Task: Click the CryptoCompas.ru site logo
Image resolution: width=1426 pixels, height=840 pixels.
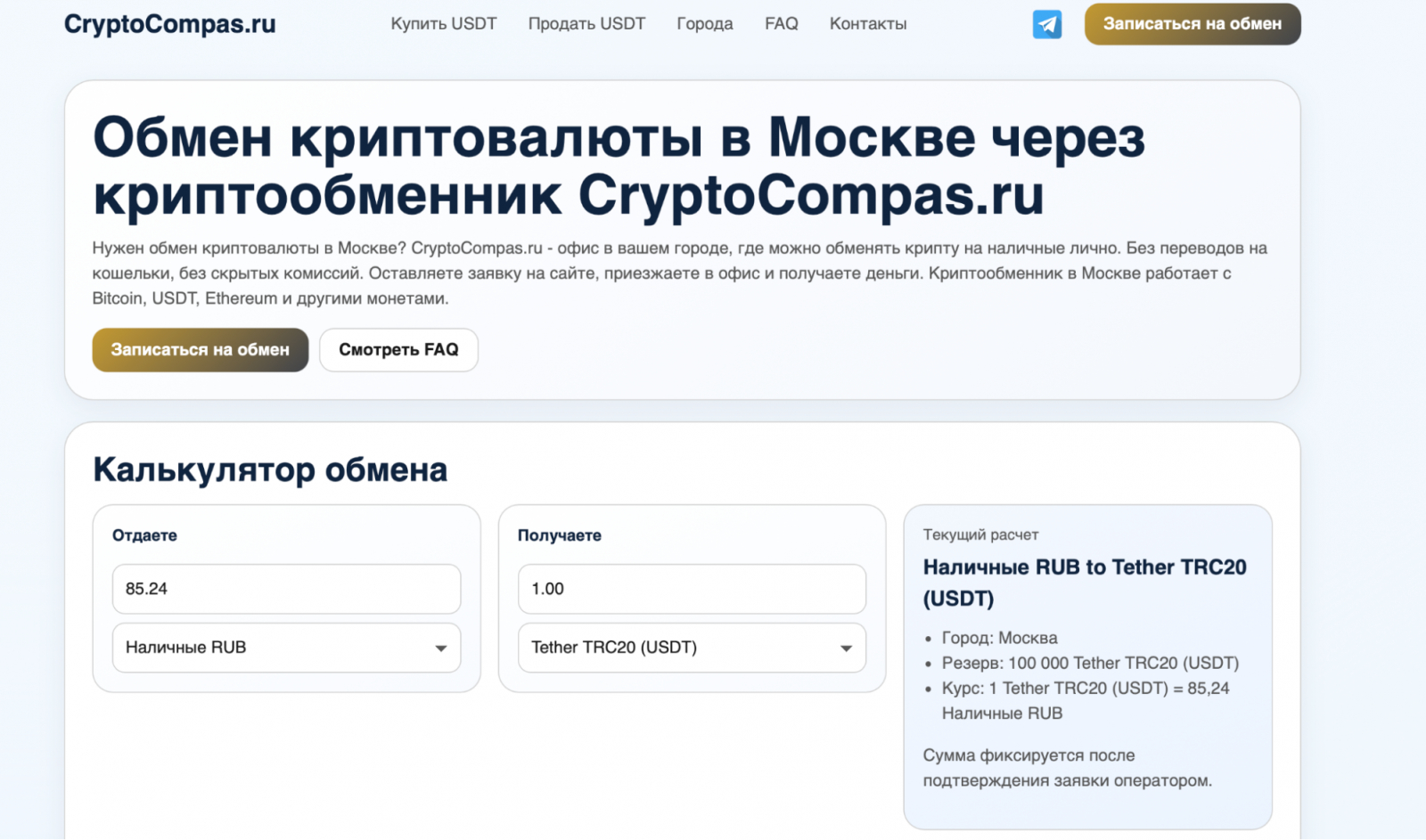Action: [170, 24]
